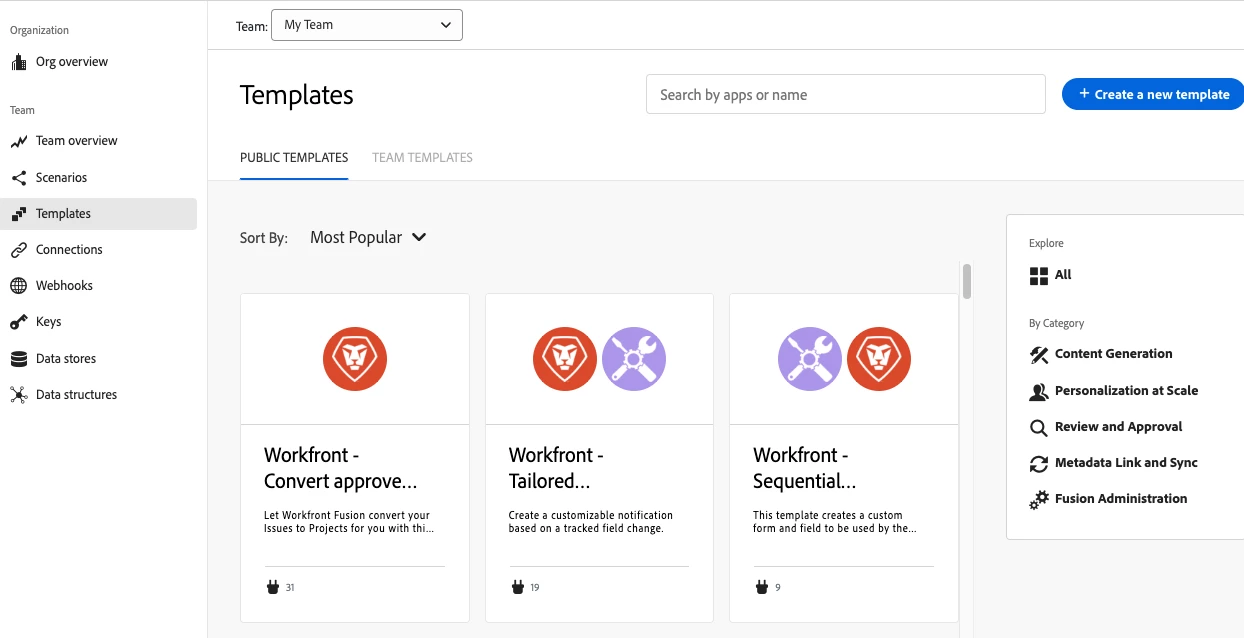Screen dimensions: 1244x638
Task: Click description 'This template creates a custom form'
Action: (x=835, y=522)
